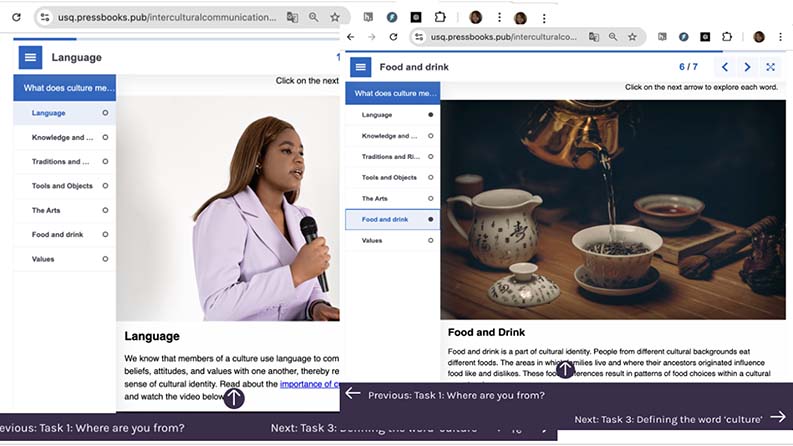This screenshot has height=446, width=793.
Task: Open Knowledge and… item in right sidebar
Action: [x=389, y=136]
